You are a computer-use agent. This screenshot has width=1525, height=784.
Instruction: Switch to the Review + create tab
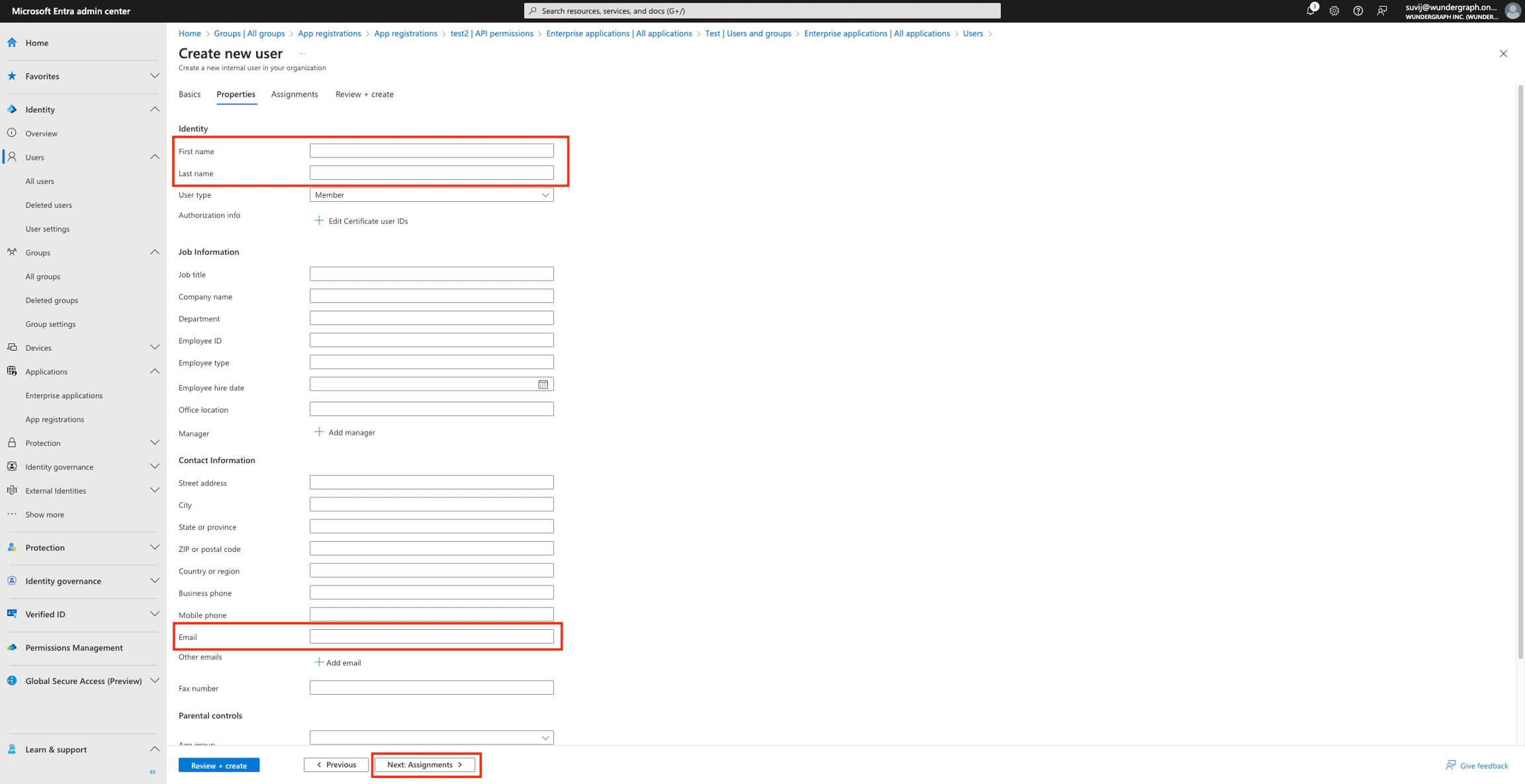pyautogui.click(x=364, y=94)
